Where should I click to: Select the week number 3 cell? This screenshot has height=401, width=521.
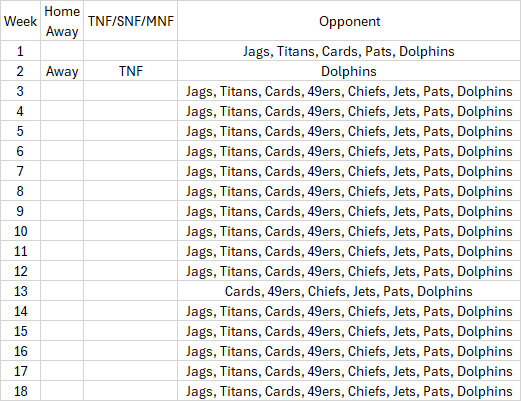coord(20,91)
